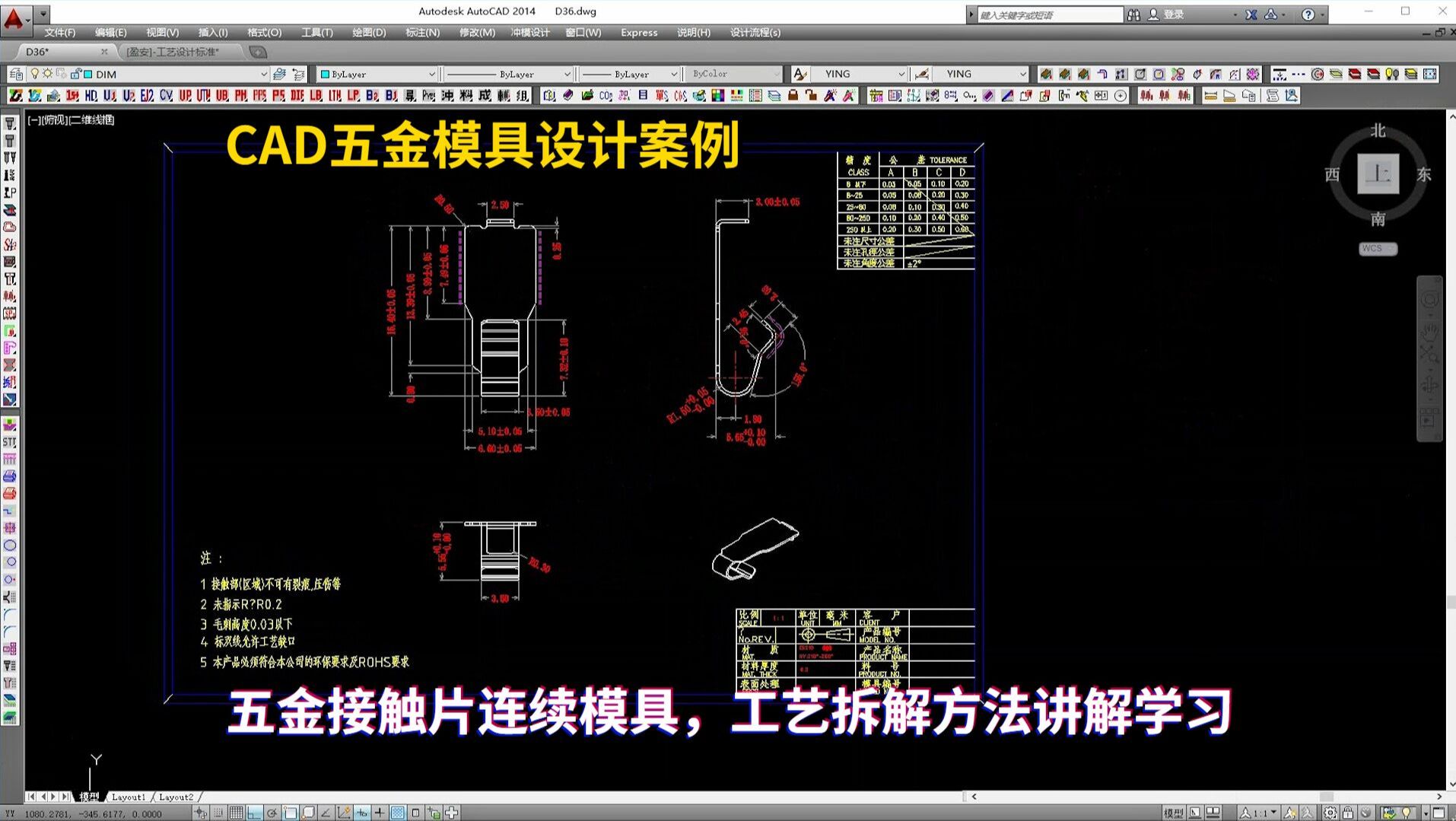This screenshot has height=821, width=1456.
Task: Click the help question mark icon
Action: 1308,14
